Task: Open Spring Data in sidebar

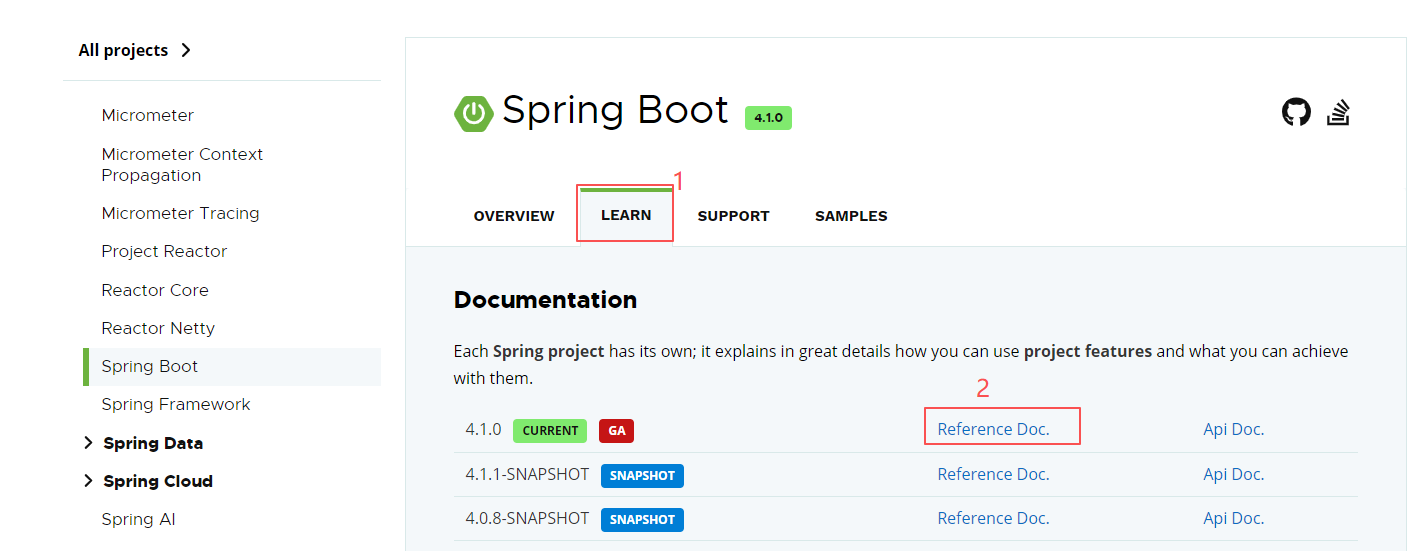Action: (x=153, y=443)
